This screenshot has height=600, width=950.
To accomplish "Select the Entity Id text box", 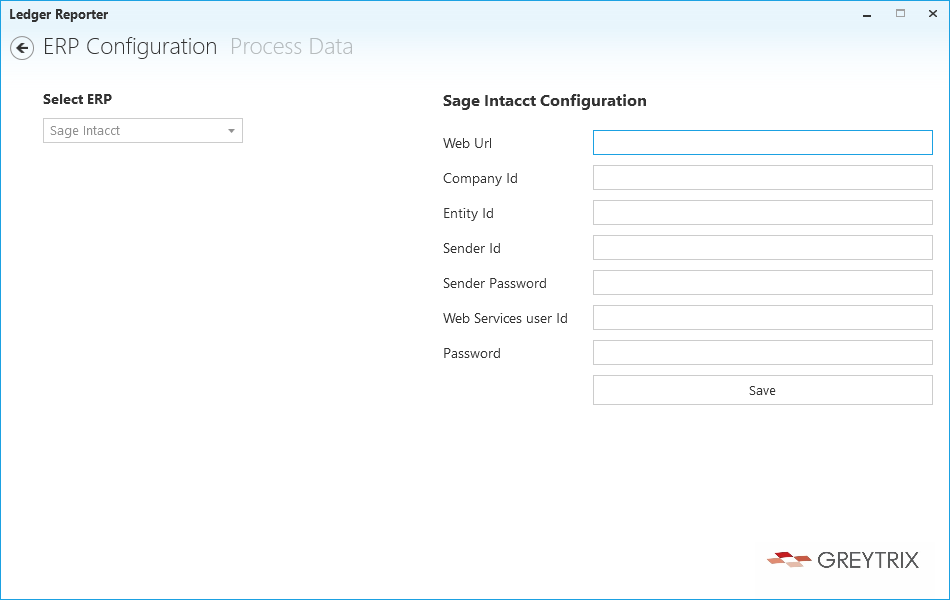I will pos(762,213).
